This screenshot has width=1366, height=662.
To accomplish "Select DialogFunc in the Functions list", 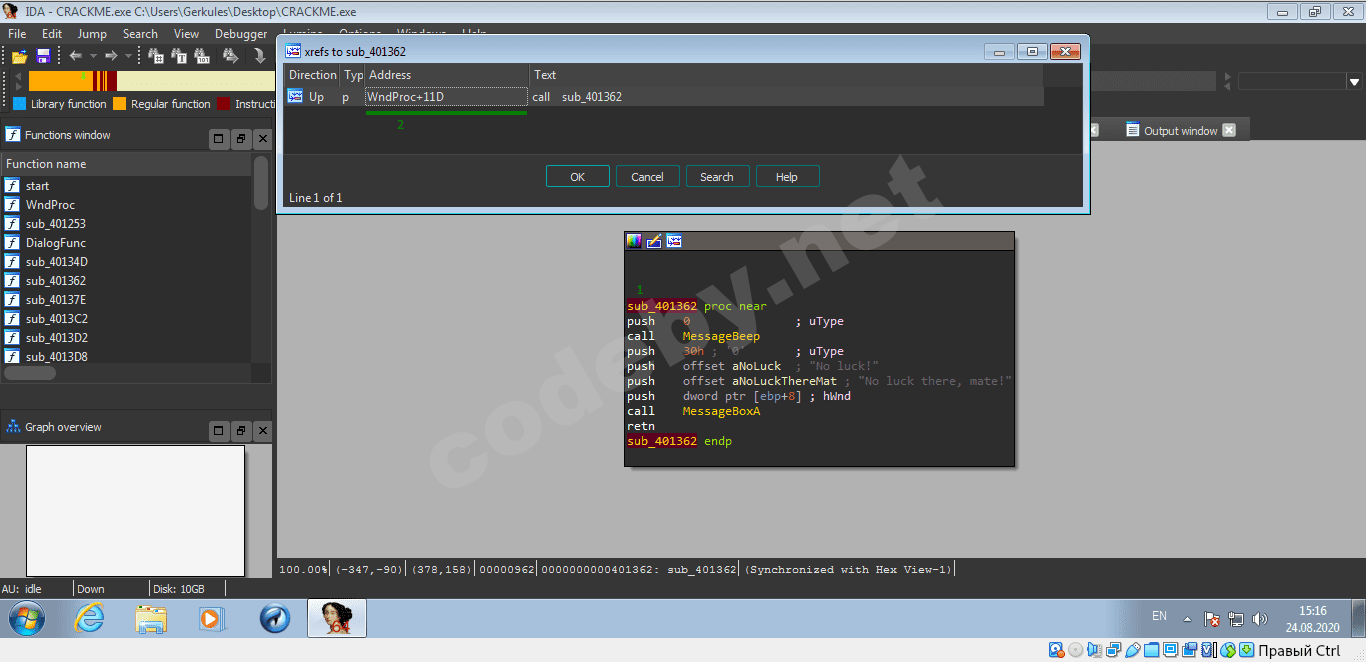I will click(56, 243).
